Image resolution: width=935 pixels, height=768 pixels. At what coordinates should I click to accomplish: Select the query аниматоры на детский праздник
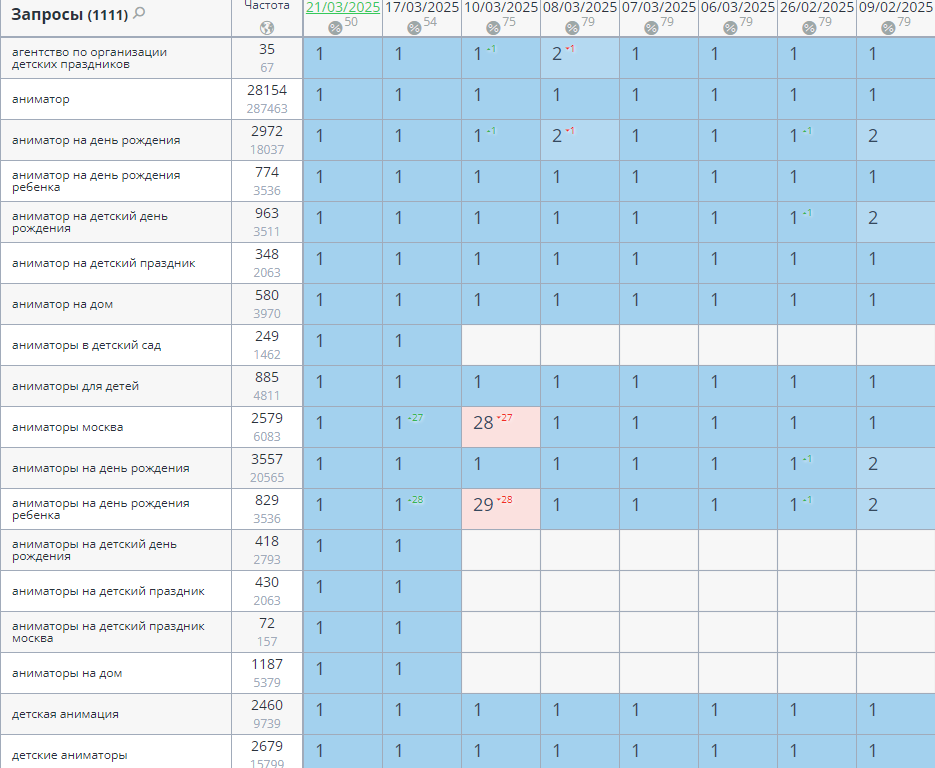click(x=109, y=591)
